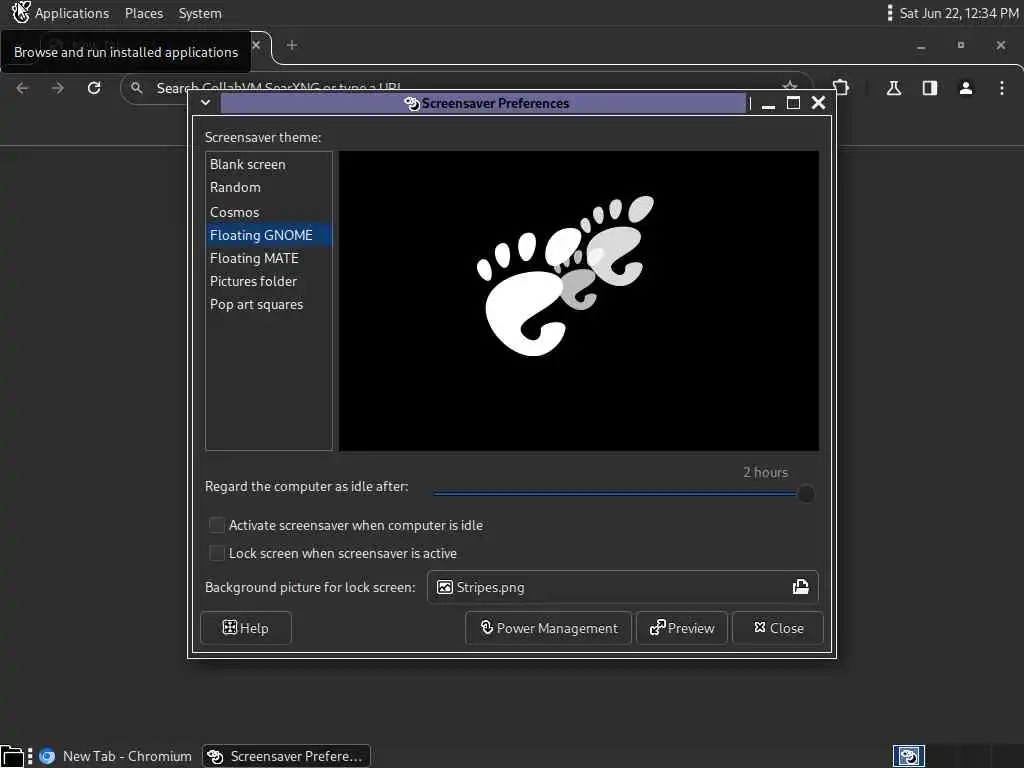This screenshot has height=768, width=1024.
Task: Click the file browse icon beside Stripes.png
Action: 801,586
